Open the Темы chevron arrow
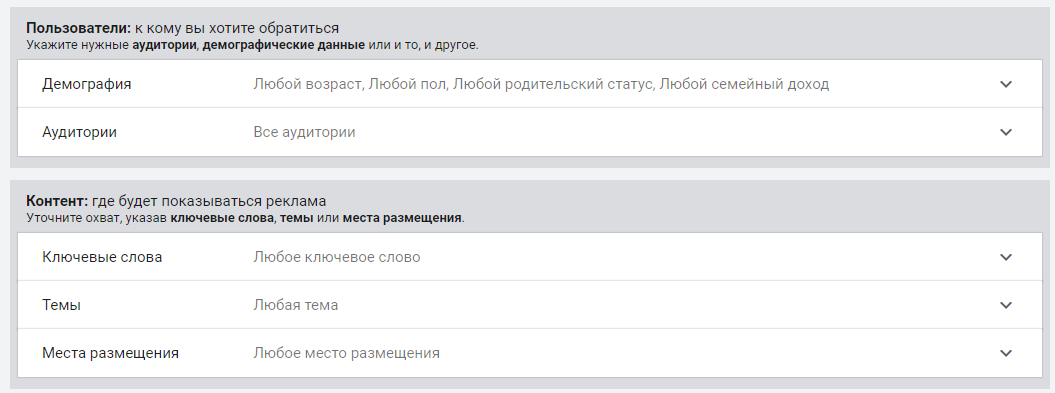 tap(1005, 305)
